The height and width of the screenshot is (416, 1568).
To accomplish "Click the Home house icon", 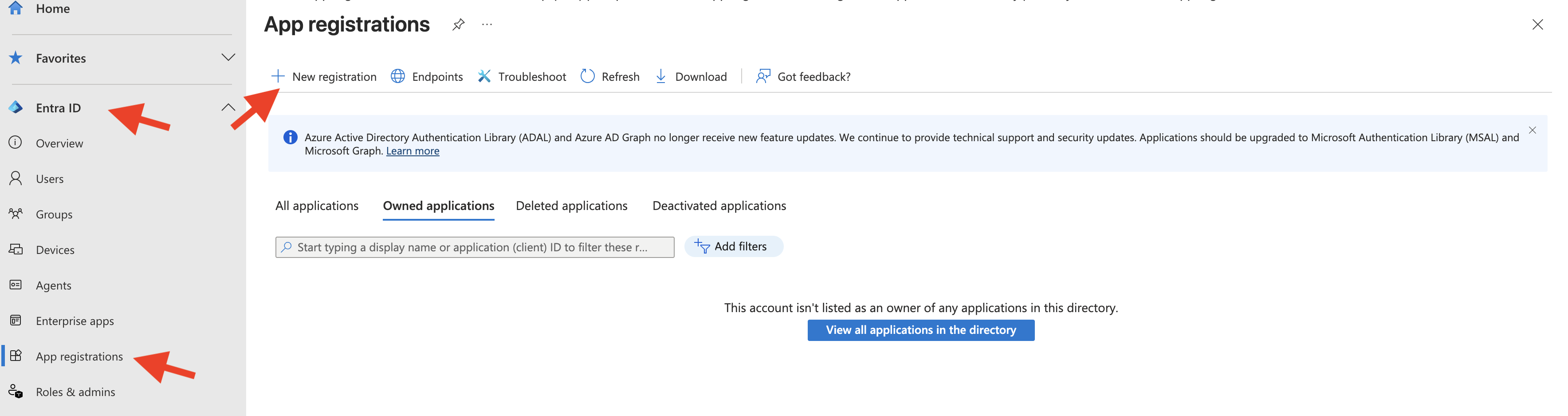I will (16, 8).
